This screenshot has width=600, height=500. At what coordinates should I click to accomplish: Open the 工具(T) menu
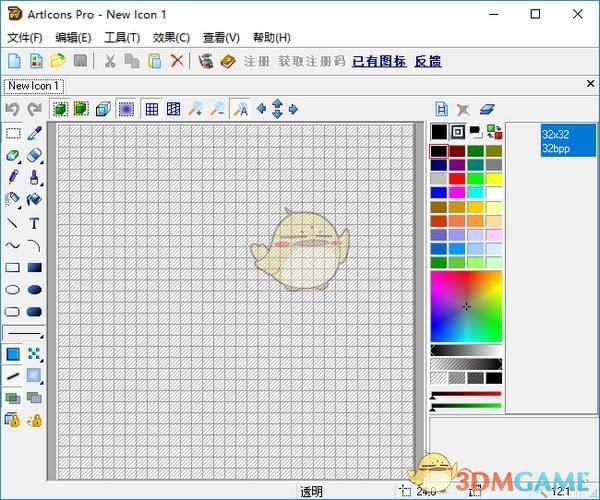122,37
